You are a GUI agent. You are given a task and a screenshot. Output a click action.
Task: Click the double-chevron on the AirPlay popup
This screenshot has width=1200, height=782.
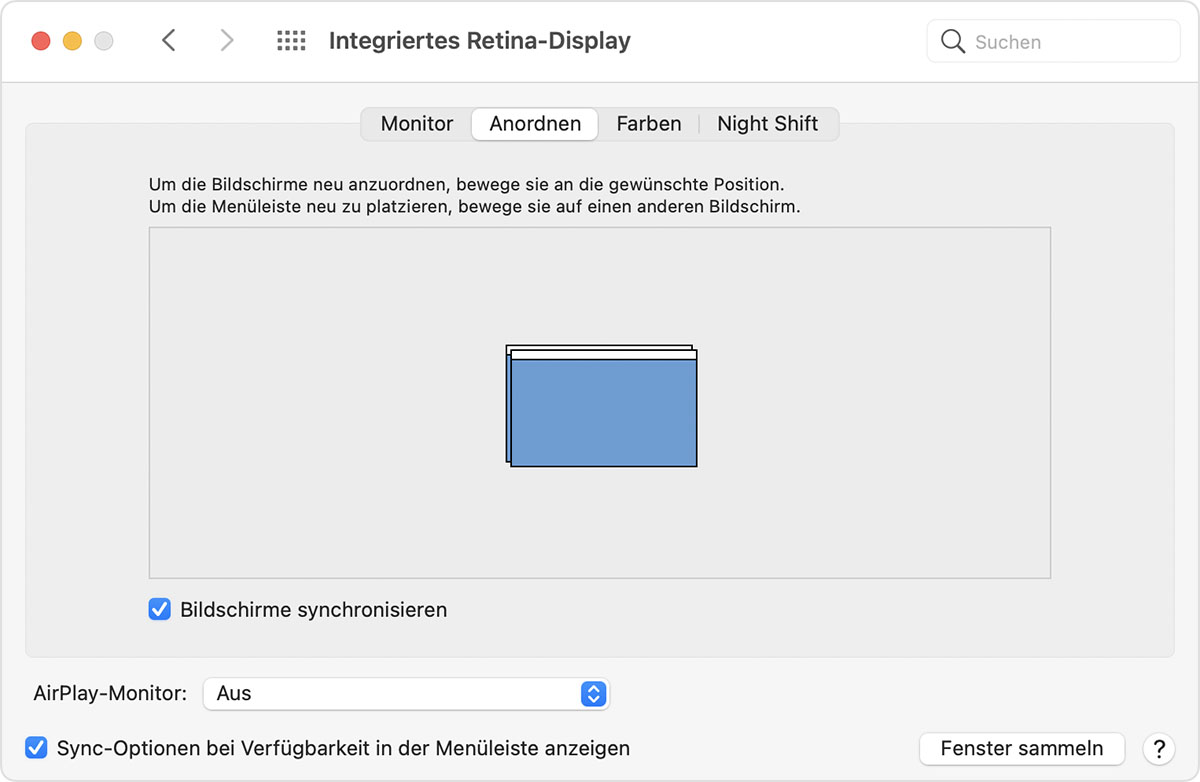(593, 693)
